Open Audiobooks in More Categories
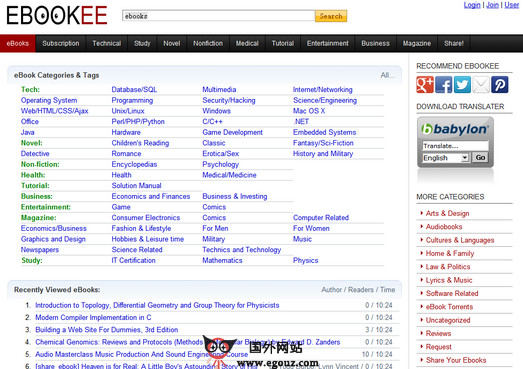 coord(444,227)
